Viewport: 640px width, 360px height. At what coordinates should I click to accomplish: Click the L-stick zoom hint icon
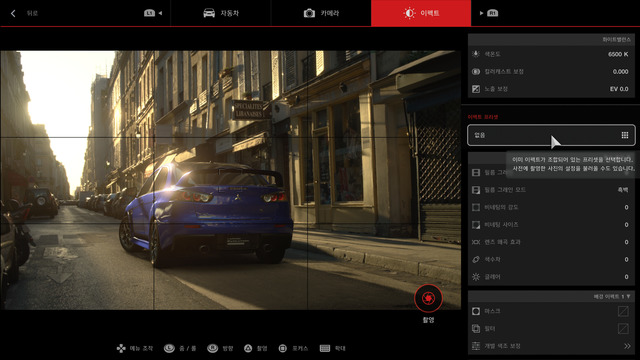pyautogui.click(x=169, y=348)
